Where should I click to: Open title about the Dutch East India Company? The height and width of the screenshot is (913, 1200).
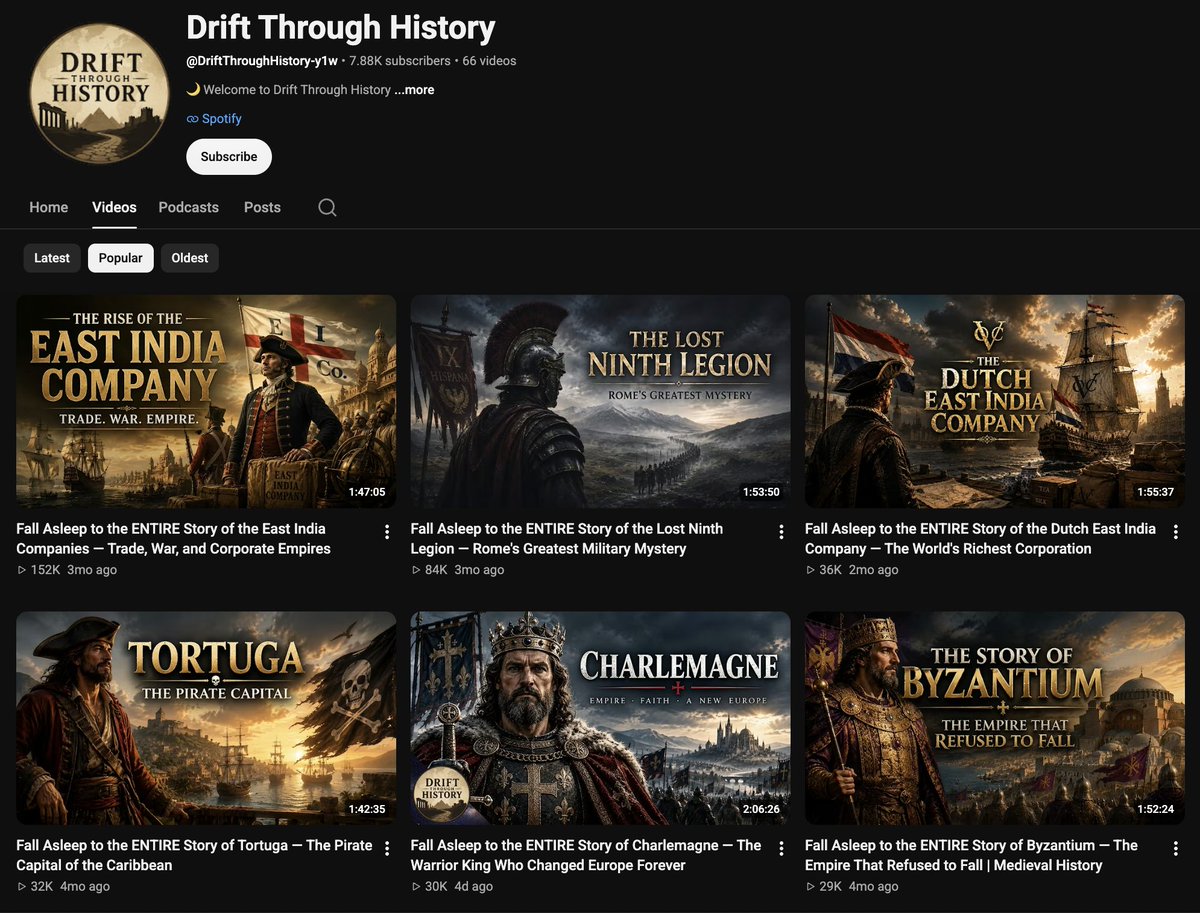click(x=980, y=538)
